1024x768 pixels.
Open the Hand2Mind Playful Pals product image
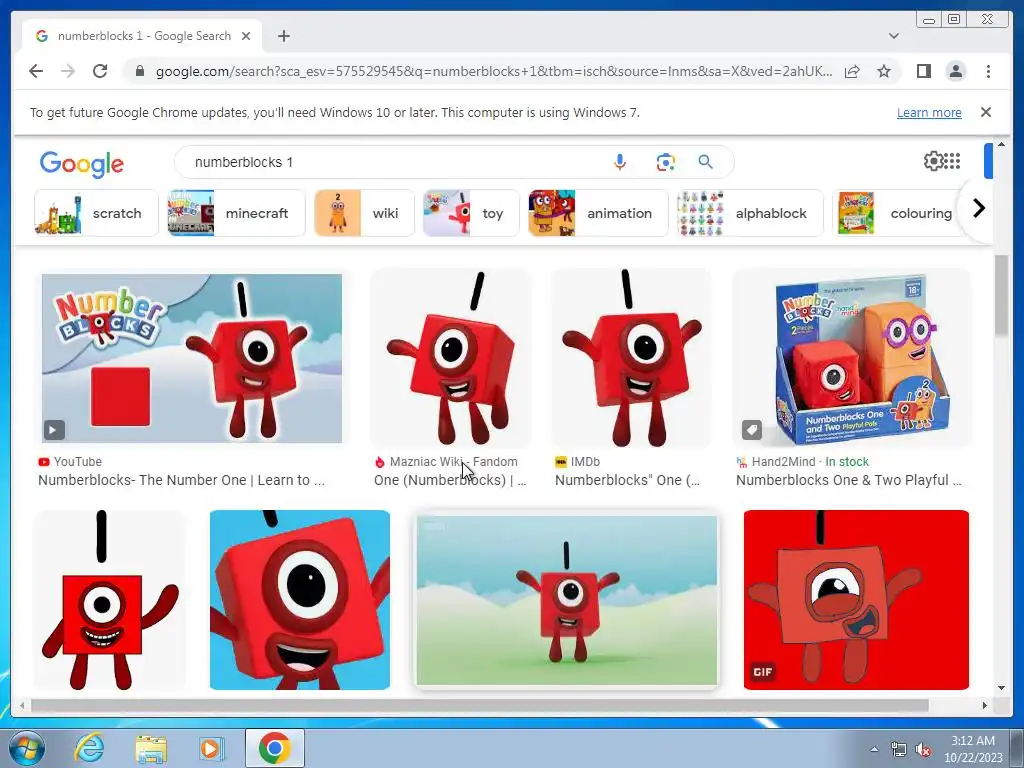point(853,358)
